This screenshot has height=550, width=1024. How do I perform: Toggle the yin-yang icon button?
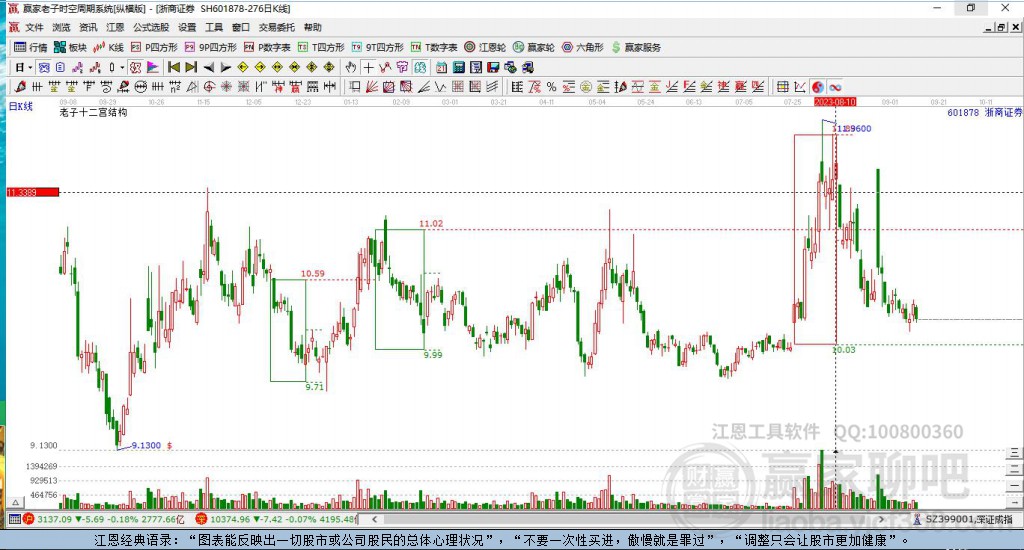click(x=818, y=87)
